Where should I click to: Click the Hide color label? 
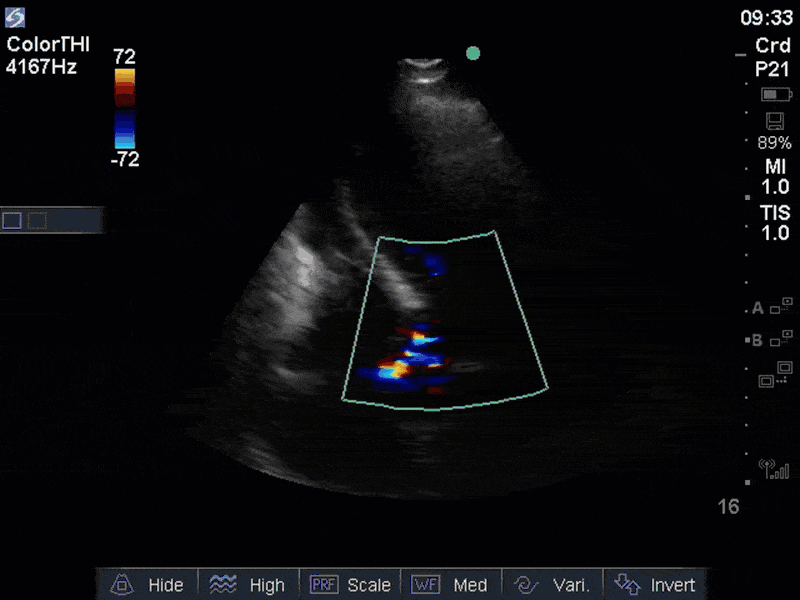pos(166,585)
